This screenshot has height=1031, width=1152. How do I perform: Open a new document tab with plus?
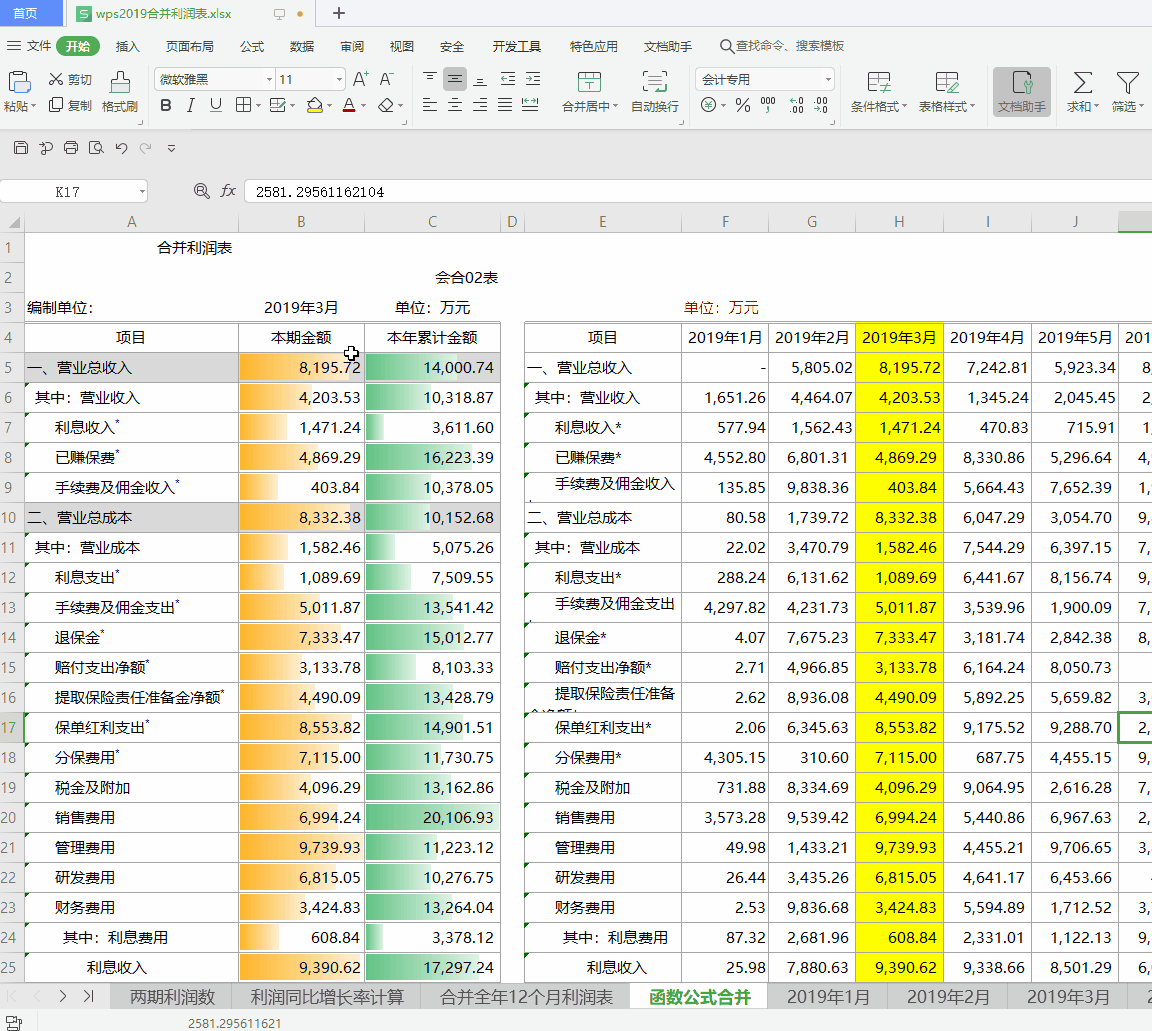click(x=339, y=13)
